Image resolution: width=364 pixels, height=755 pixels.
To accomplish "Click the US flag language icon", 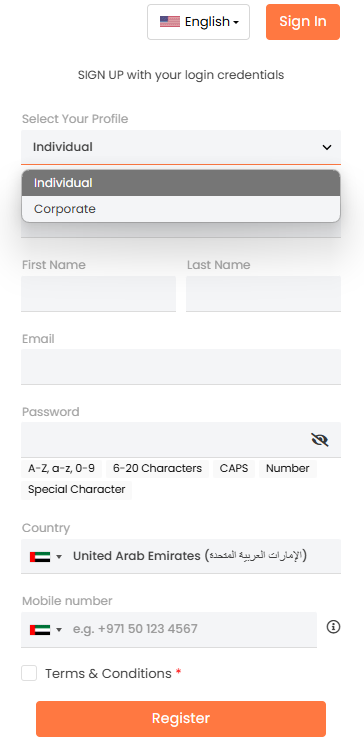I will 169,22.
